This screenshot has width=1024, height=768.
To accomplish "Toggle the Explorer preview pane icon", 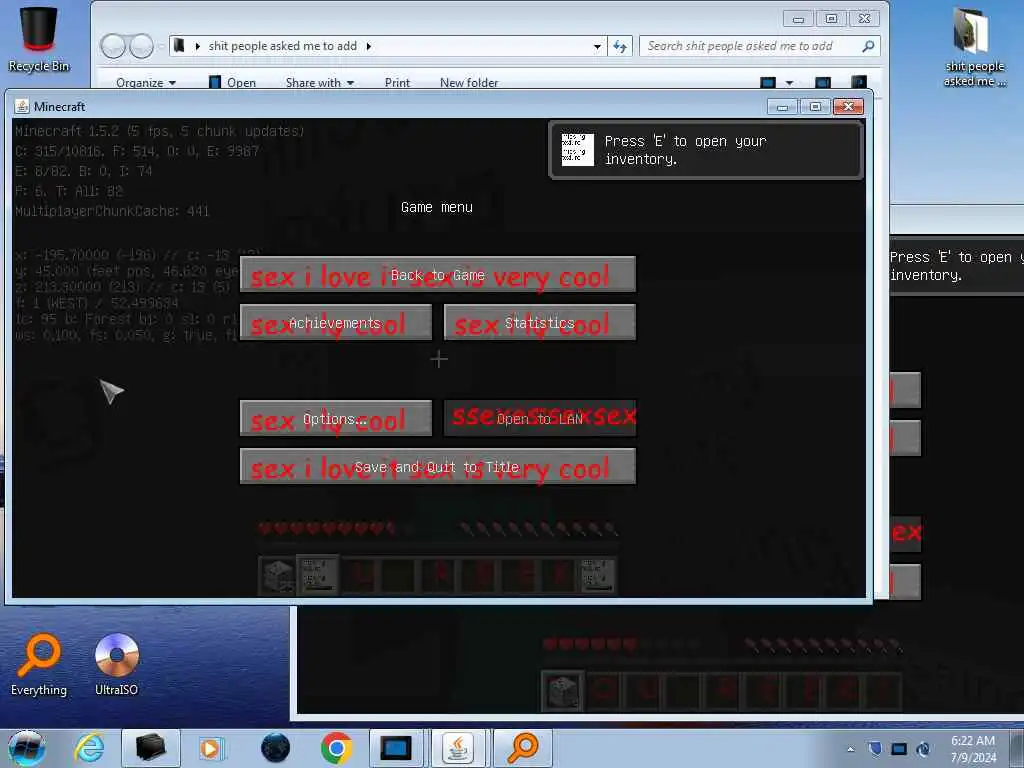I will pos(823,82).
